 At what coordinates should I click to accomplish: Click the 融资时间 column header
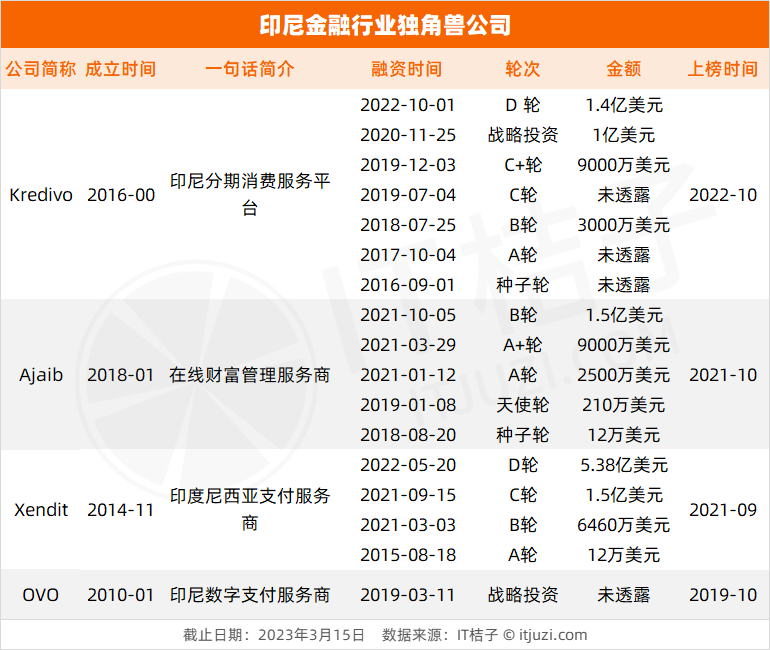[407, 69]
